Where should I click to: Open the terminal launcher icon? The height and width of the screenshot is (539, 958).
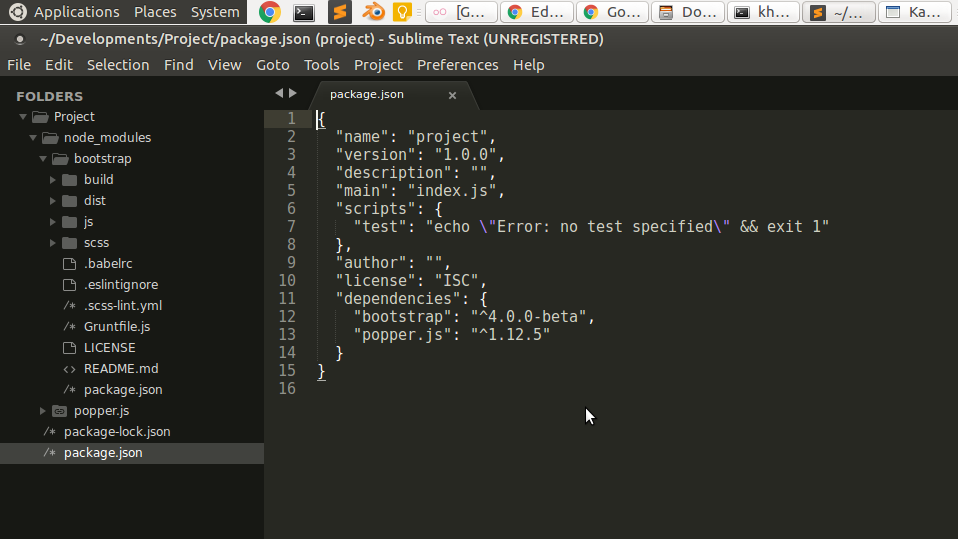click(304, 12)
